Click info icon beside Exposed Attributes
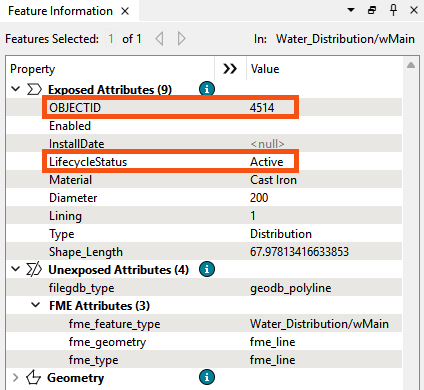This screenshot has height=390, width=424. pyautogui.click(x=207, y=89)
